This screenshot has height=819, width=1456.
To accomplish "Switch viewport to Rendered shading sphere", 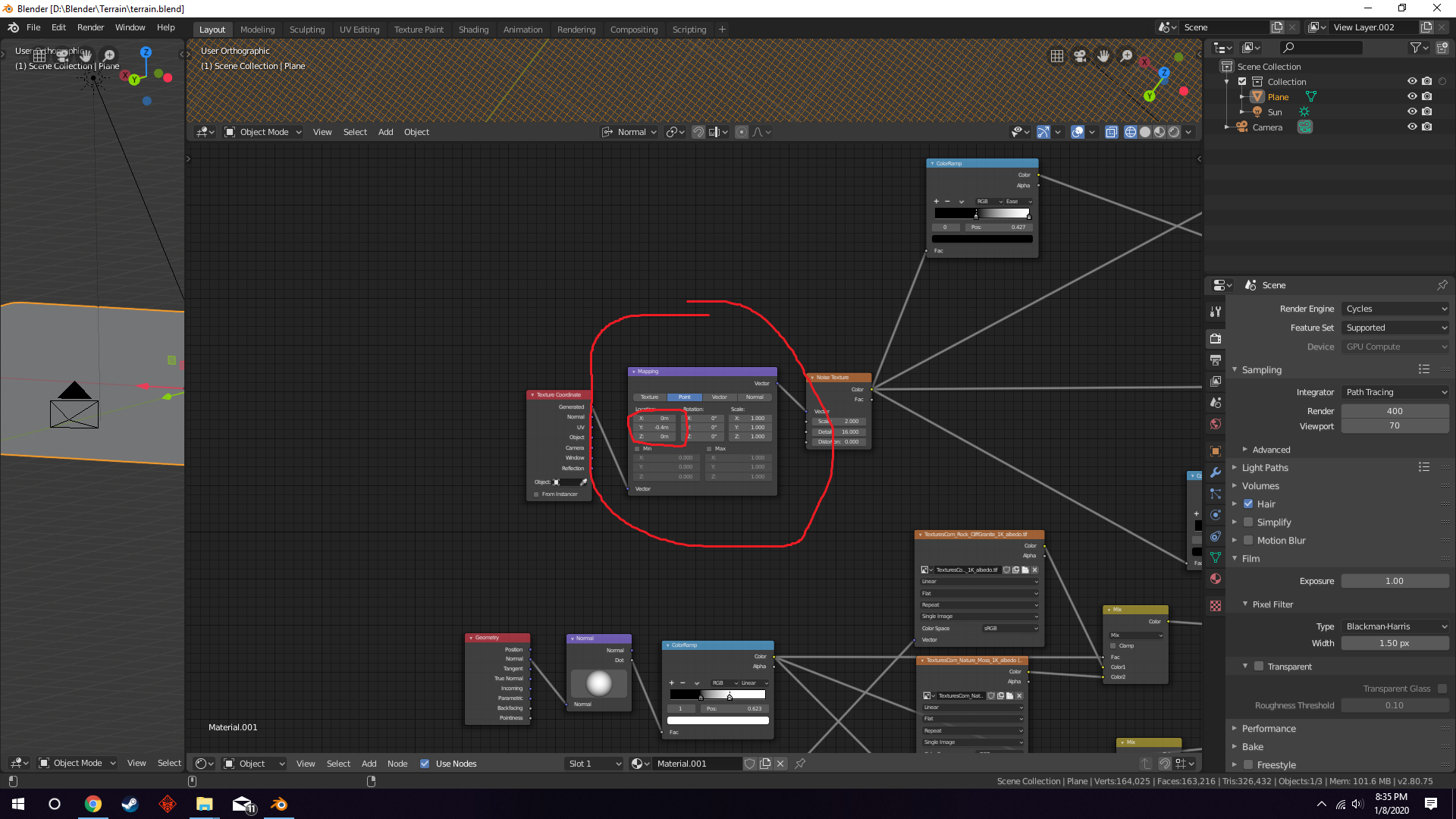I will tap(1174, 132).
